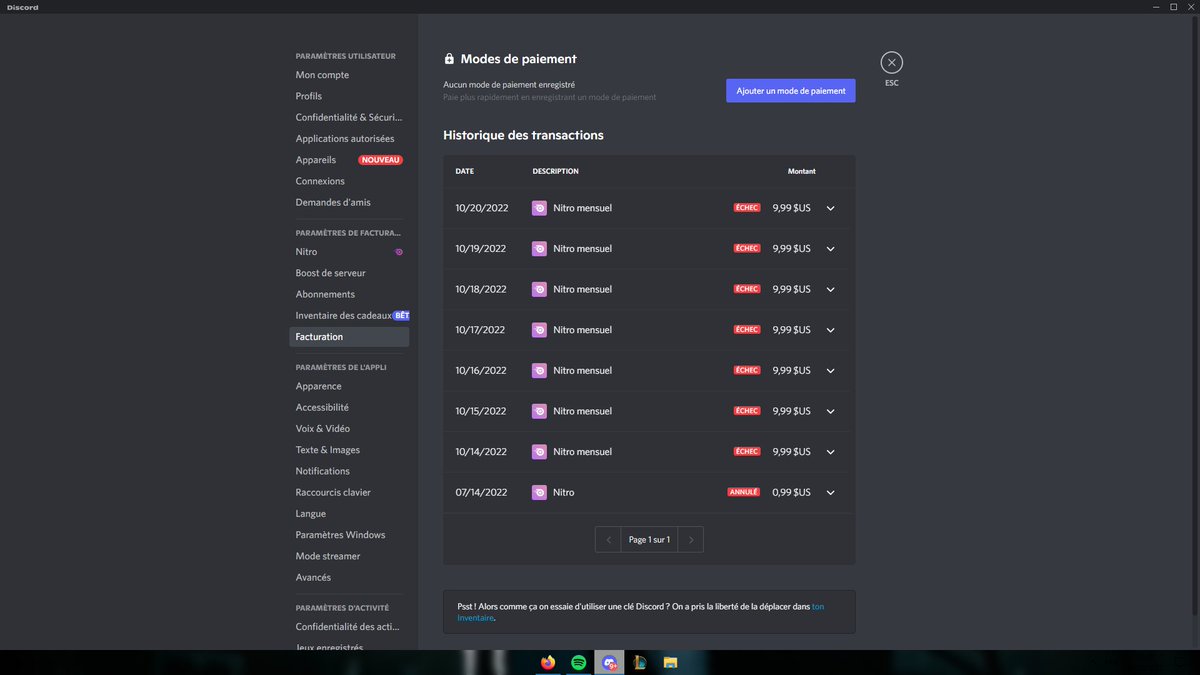
Task: Click Nitro icon in 10/19/2022 transaction row
Action: [x=540, y=249]
